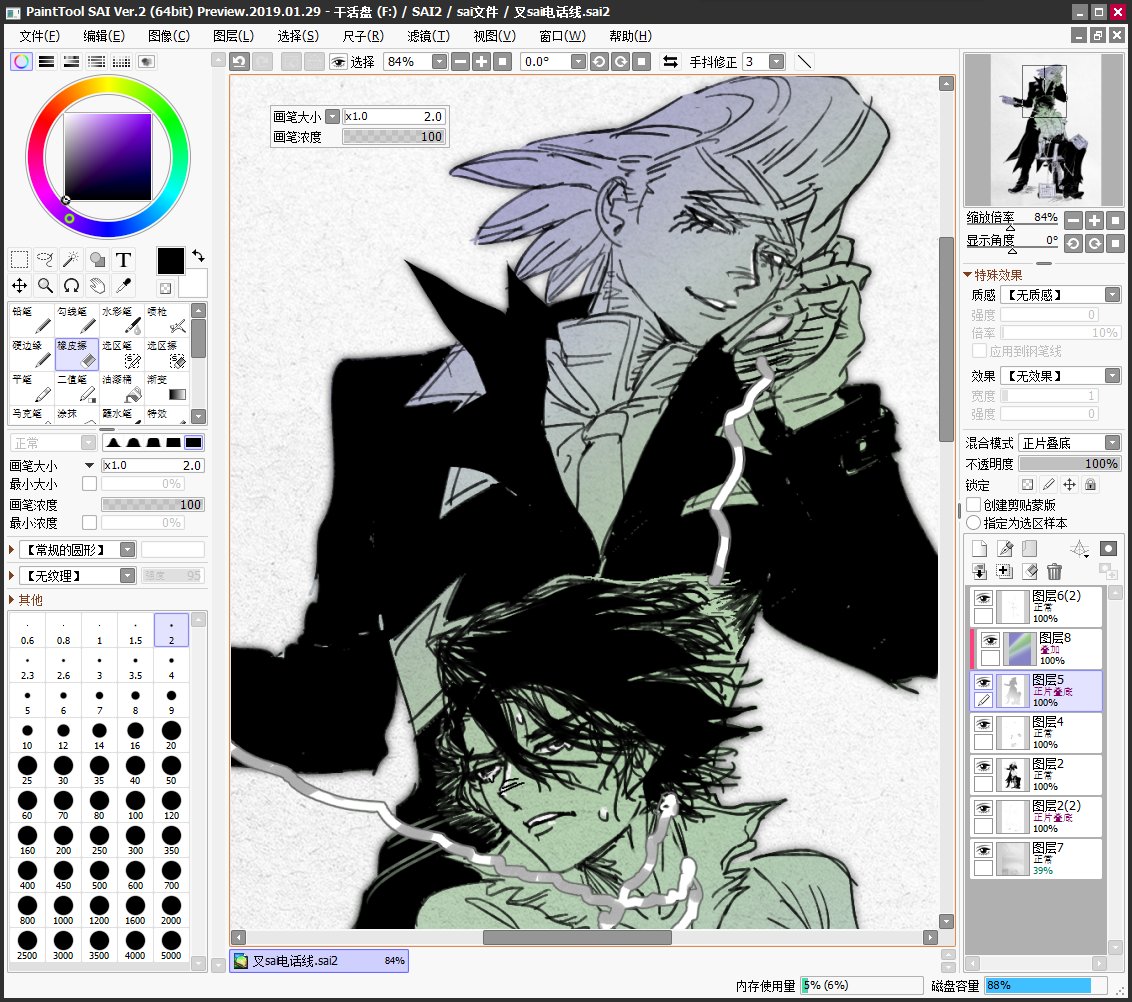Select the 橡皮擦 eraser brush
Screen dimensions: 1132x1002
(77, 354)
